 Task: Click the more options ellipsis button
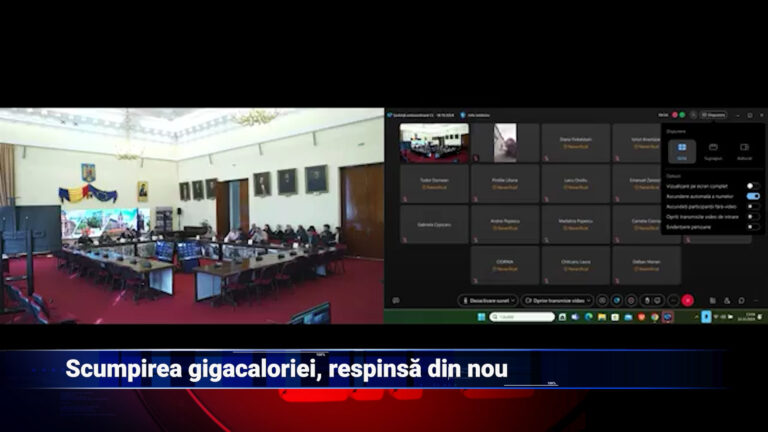coord(672,300)
